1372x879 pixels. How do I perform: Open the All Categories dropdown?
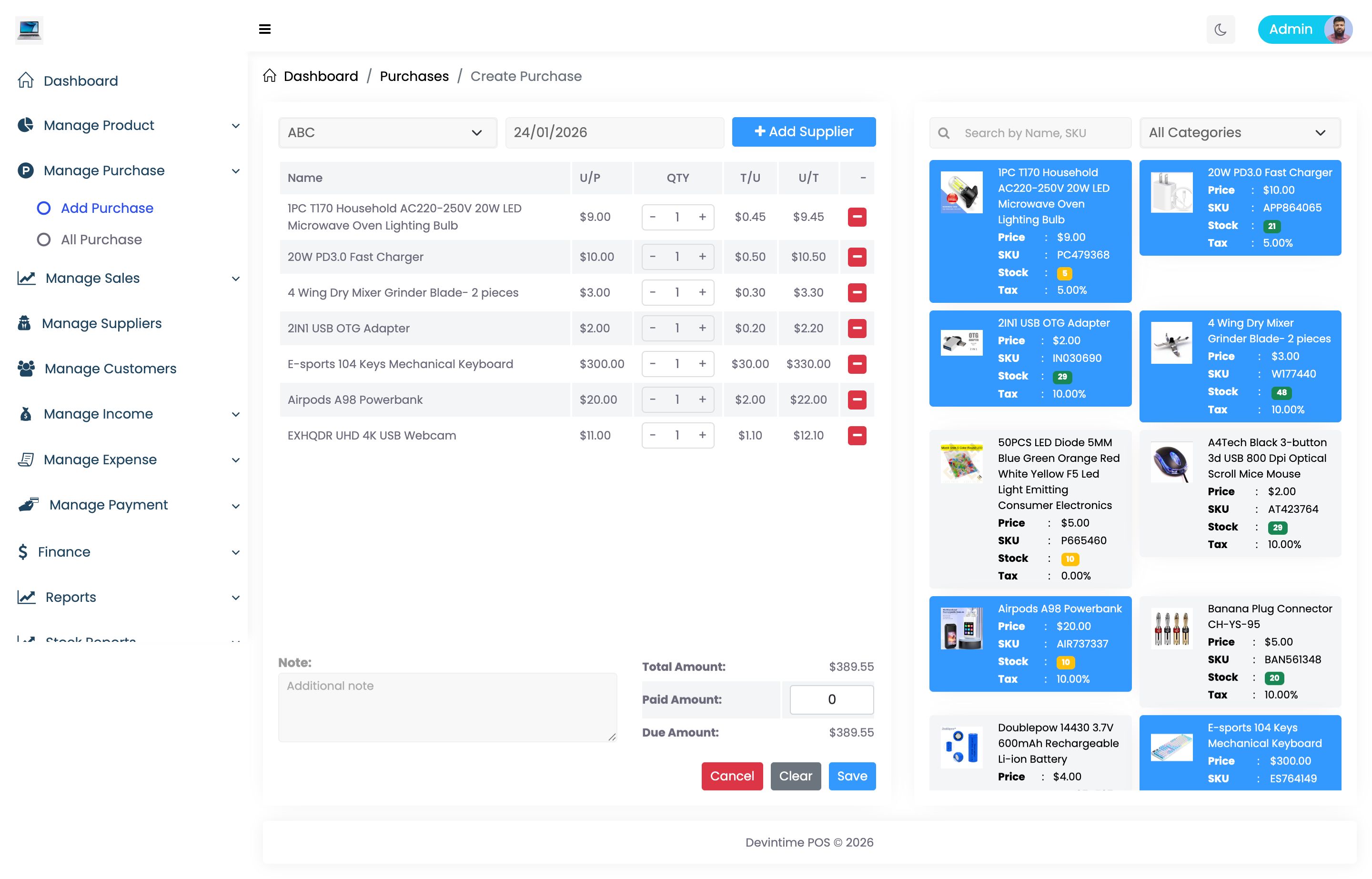(x=1240, y=132)
